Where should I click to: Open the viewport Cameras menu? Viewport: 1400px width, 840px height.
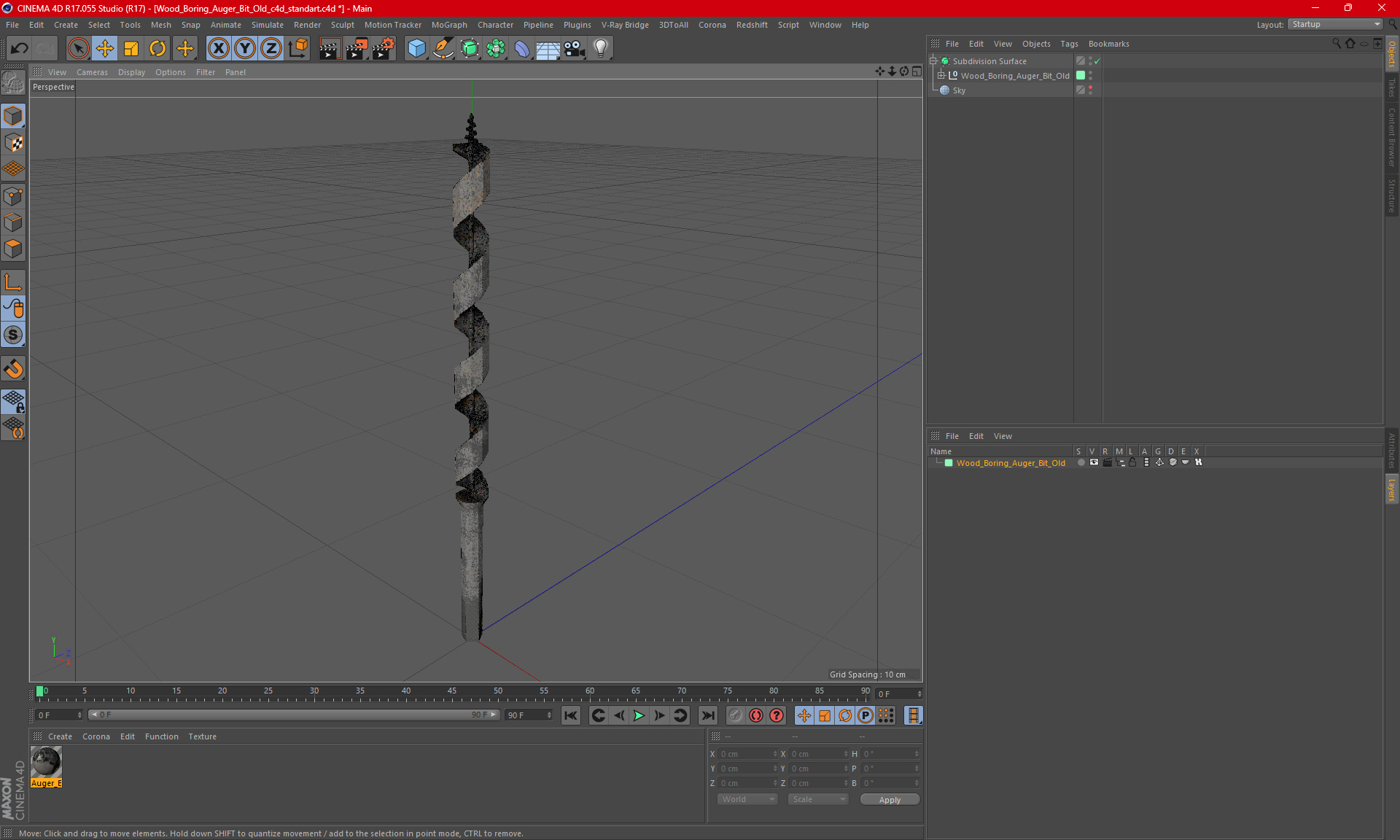[x=92, y=72]
